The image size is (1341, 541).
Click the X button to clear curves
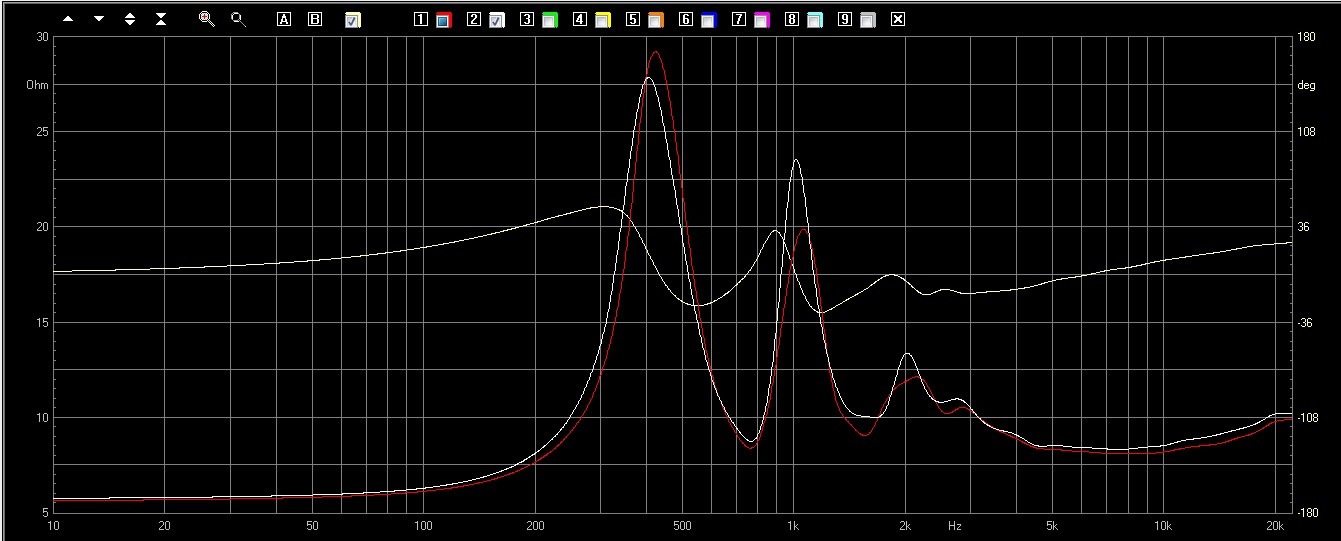(x=897, y=19)
